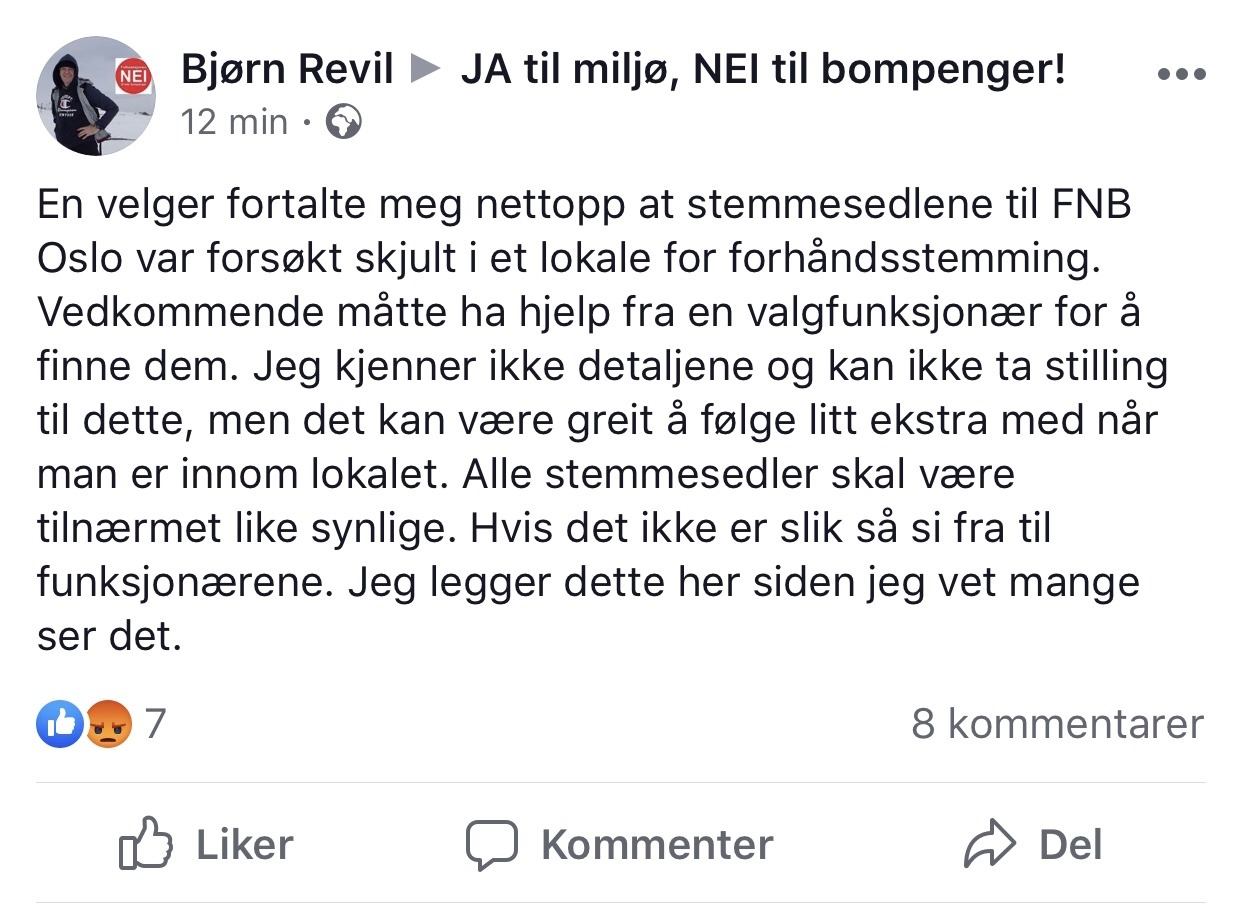This screenshot has height=912, width=1241.
Task: Click the blue thumbs-up reaction icon
Action: tap(60, 724)
